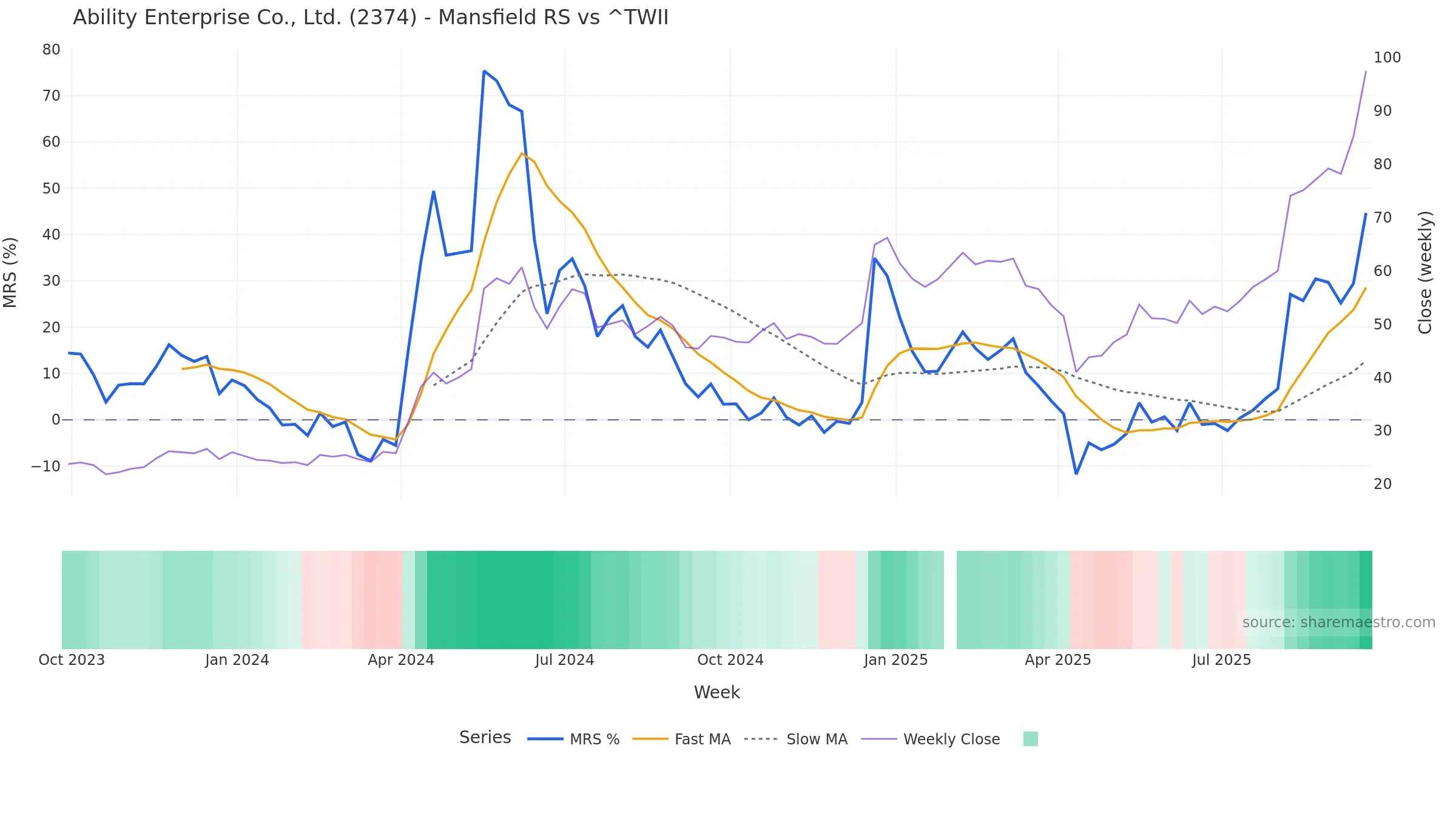Toggle the Slow MA legend entry
This screenshot has width=1456, height=819.
[795, 739]
